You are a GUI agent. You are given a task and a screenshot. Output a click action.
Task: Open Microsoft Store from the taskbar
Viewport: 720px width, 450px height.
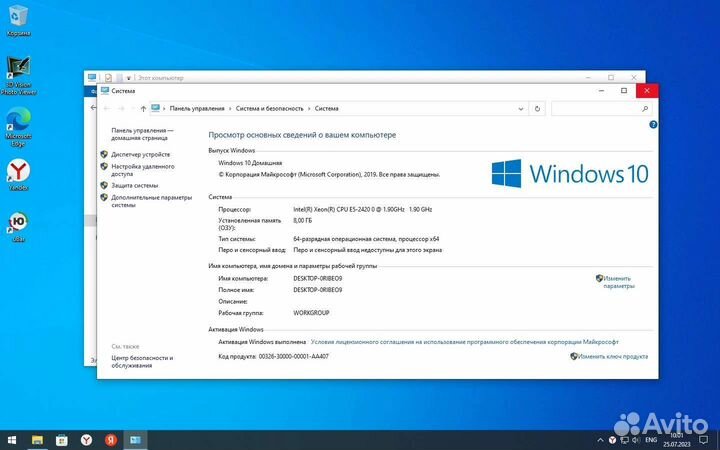tap(61, 439)
